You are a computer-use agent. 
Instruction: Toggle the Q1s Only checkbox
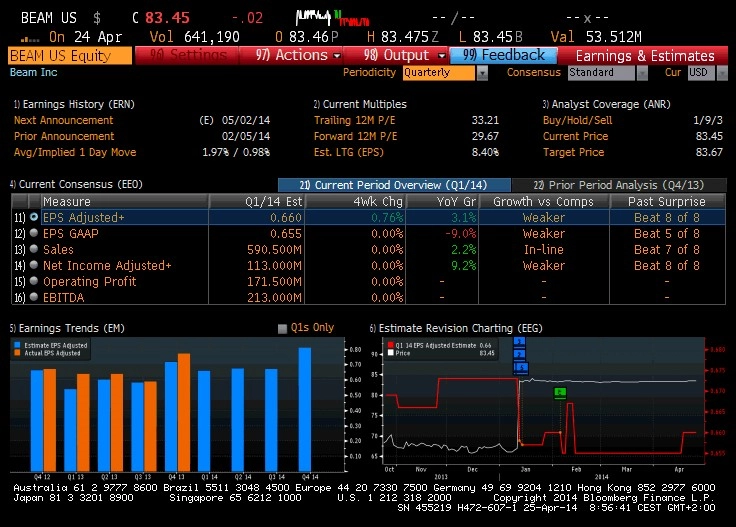[282, 328]
